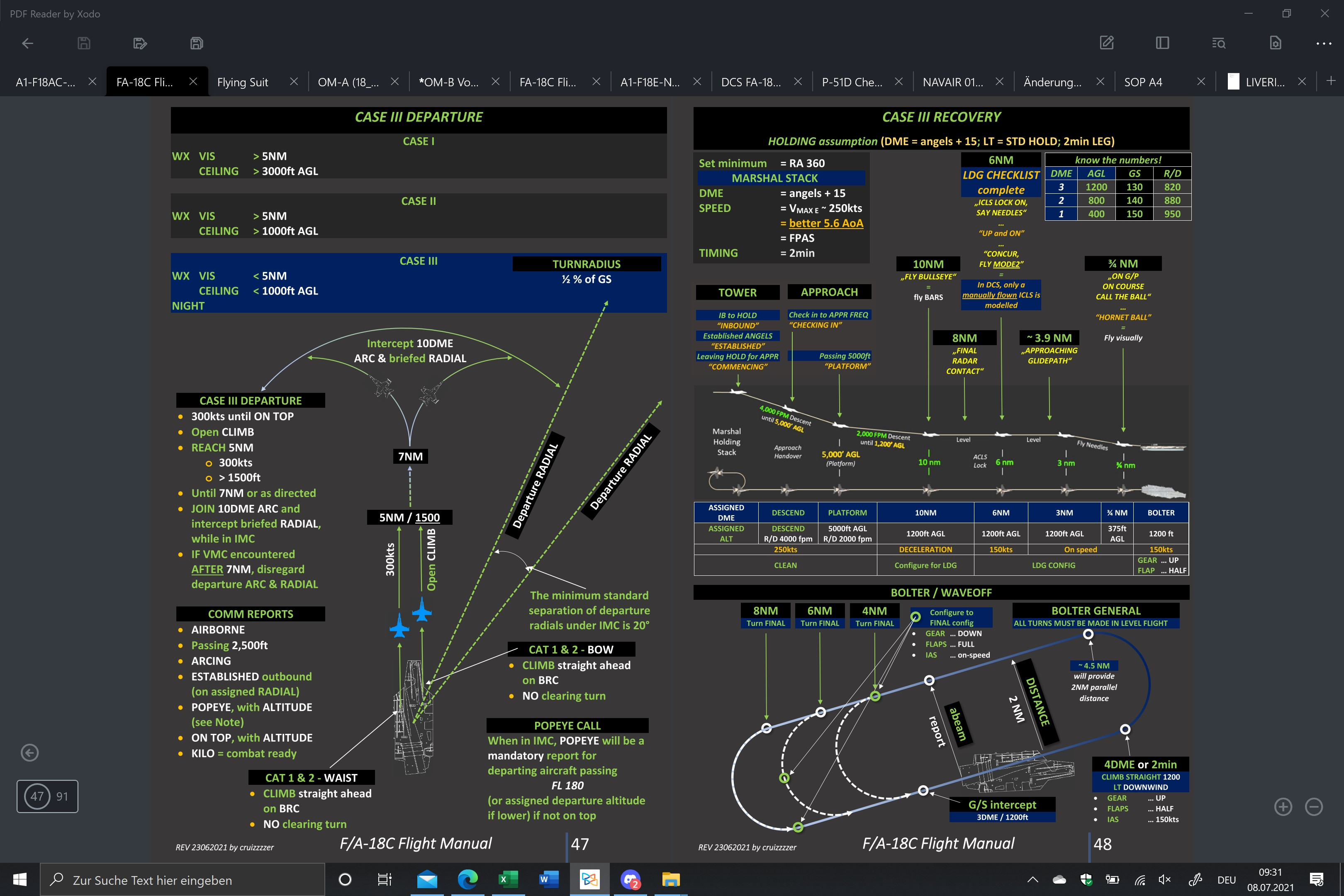This screenshot has width=1344, height=896.
Task: Click the save-all floppy disk icon
Action: click(x=197, y=43)
